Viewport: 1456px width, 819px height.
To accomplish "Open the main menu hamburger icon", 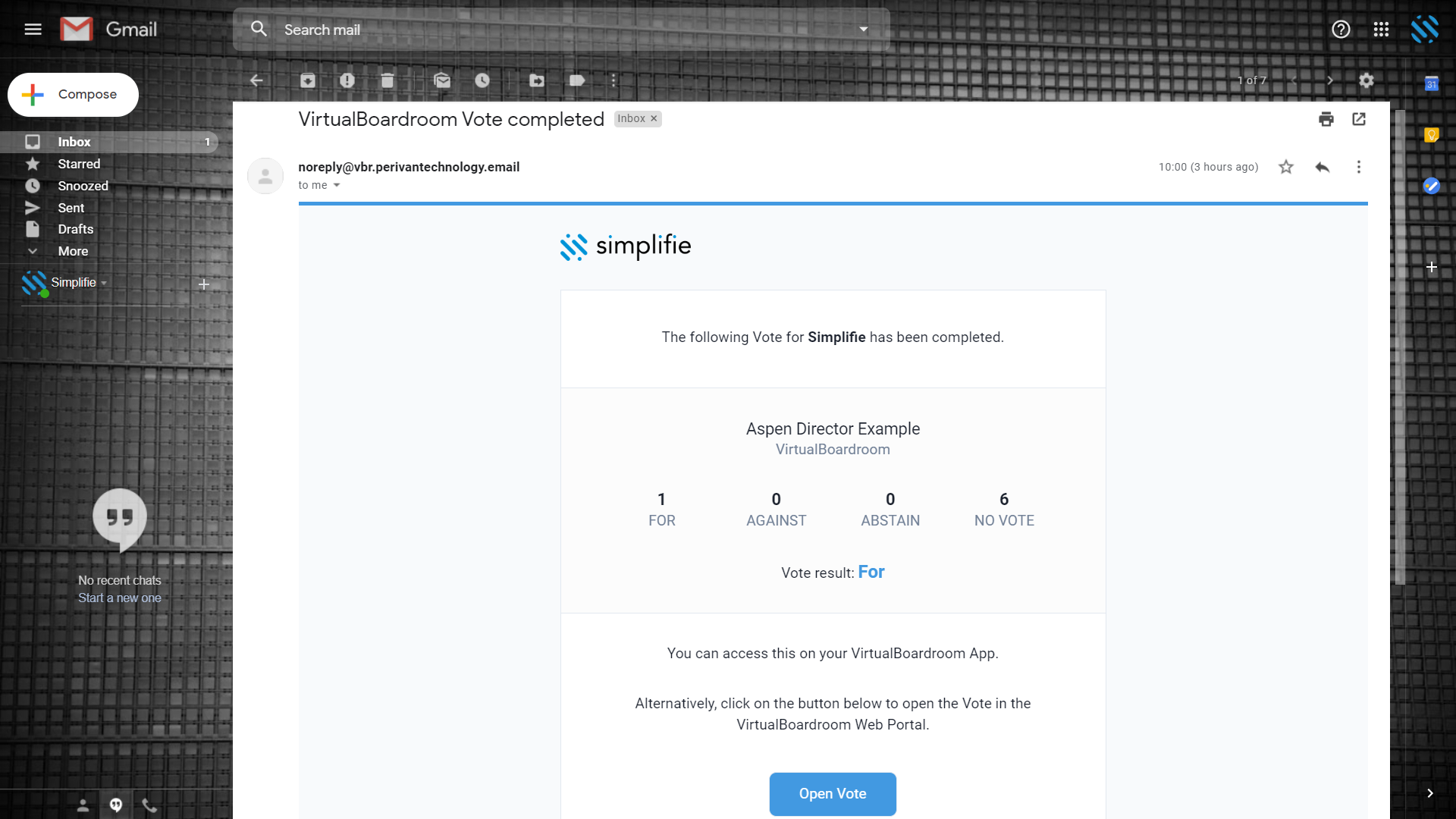I will 33,30.
